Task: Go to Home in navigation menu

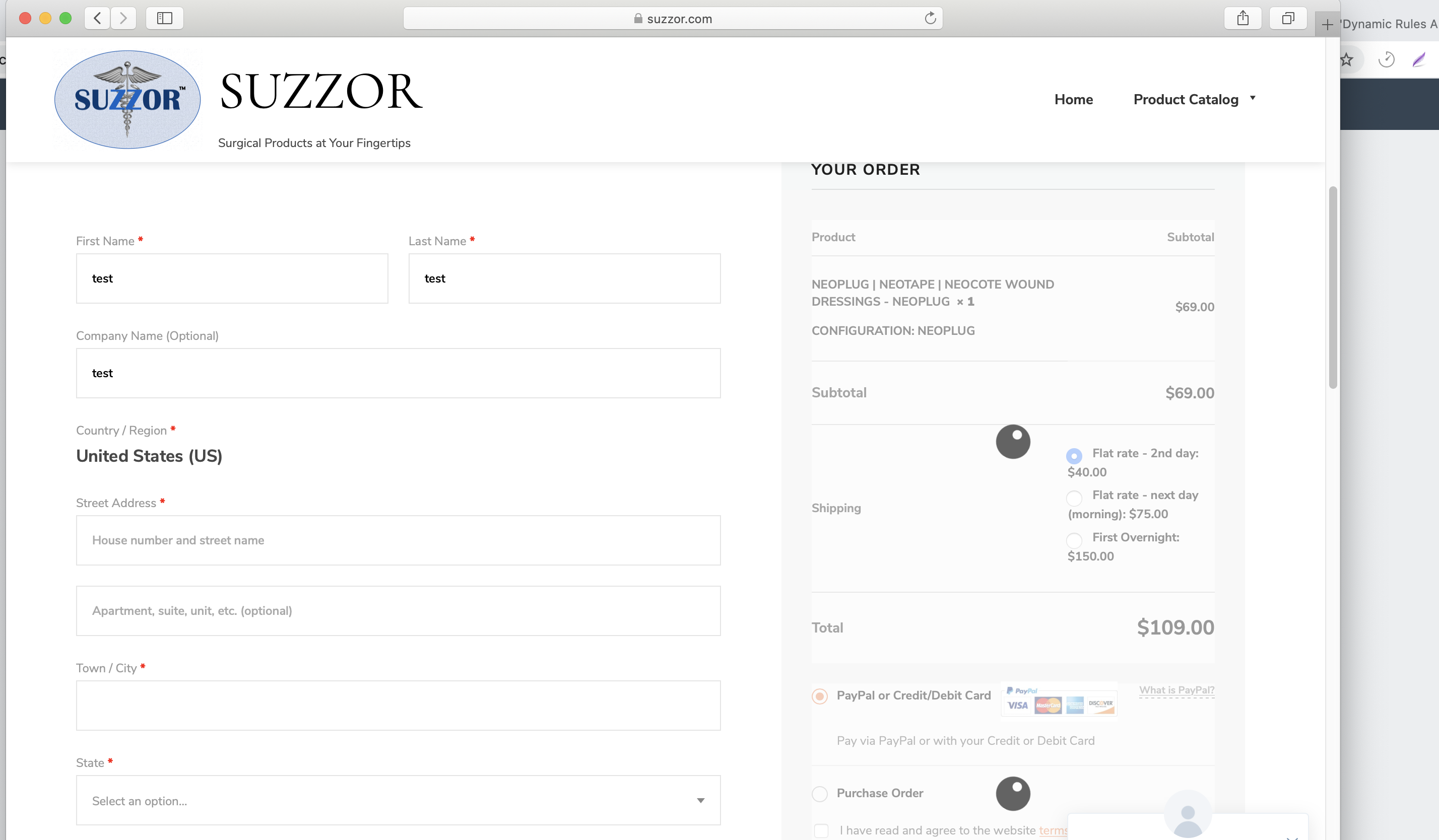Action: (x=1074, y=99)
